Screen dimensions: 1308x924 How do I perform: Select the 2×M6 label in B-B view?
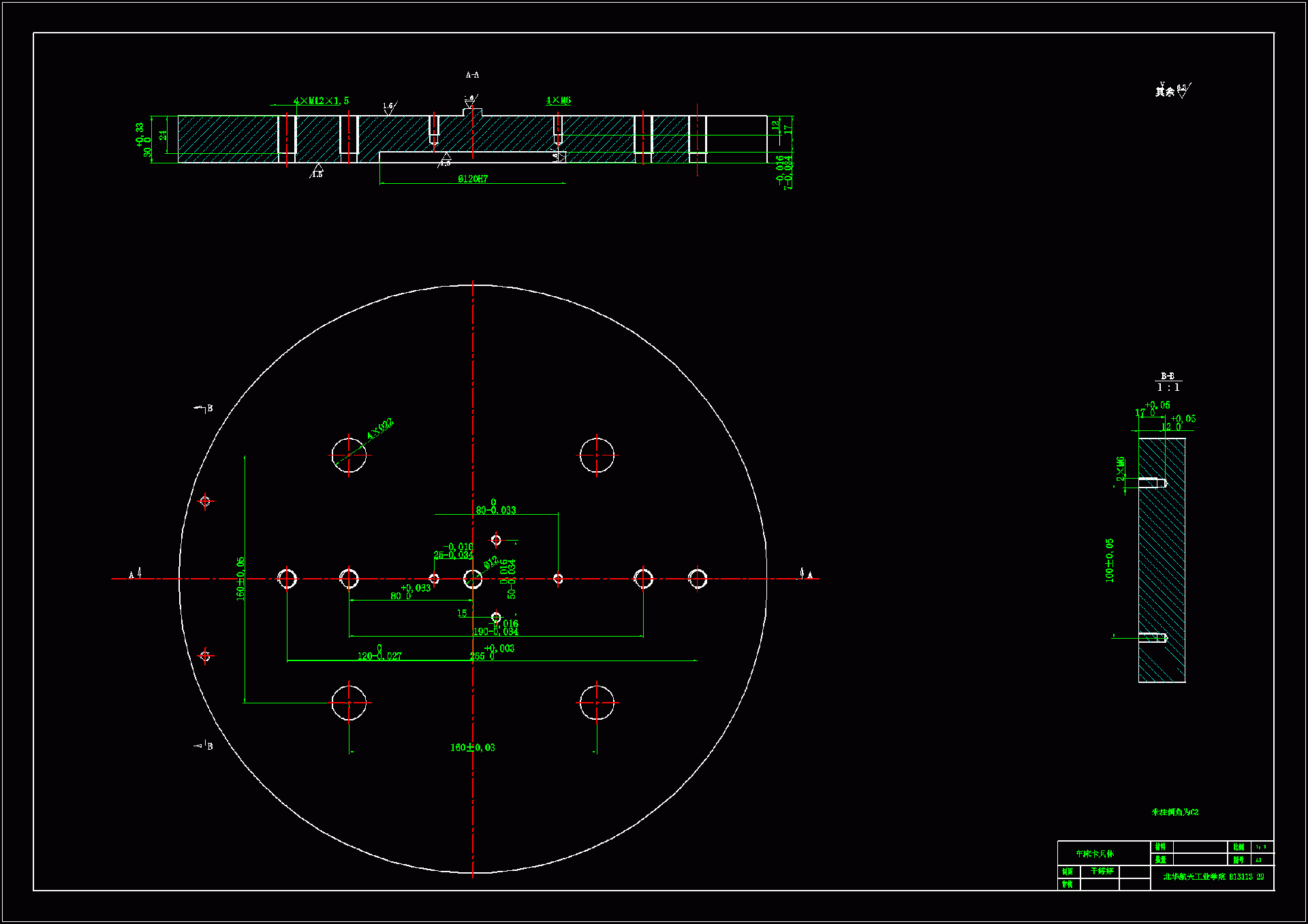pyautogui.click(x=1120, y=468)
